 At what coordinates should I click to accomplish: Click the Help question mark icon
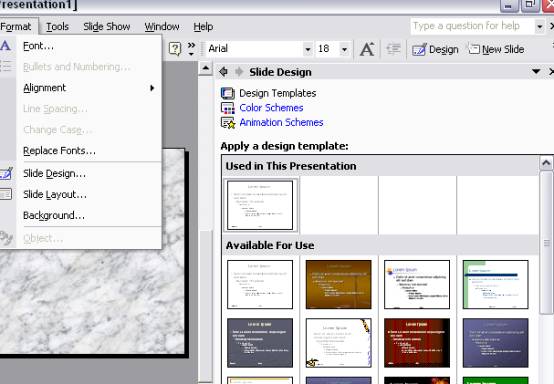(x=175, y=49)
